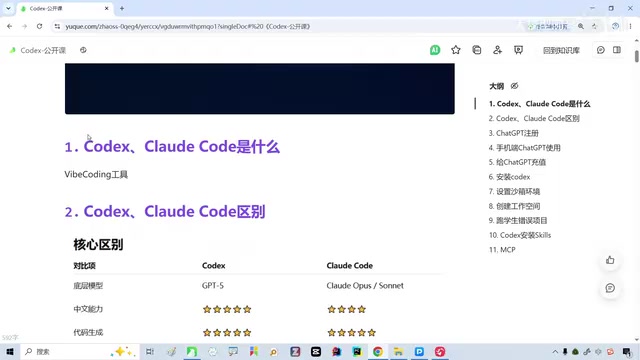Viewport: 640px width, 360px height.
Task: Jump to outline item 10. Codex安装Skills
Action: click(x=520, y=236)
